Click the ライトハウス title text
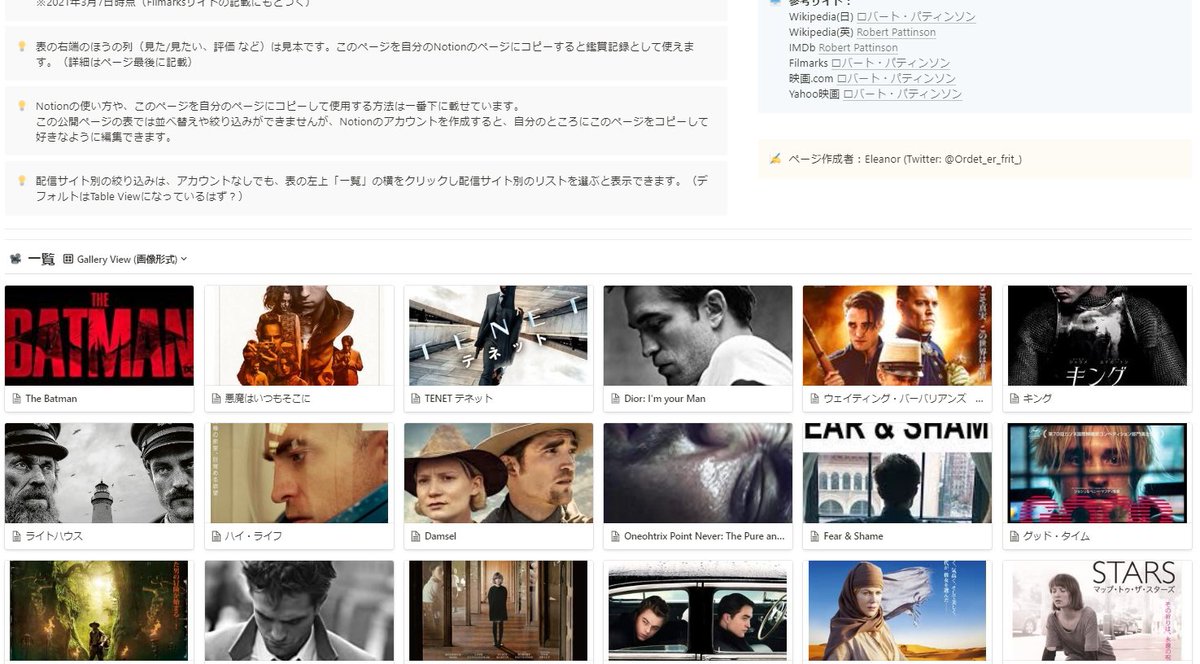1200x664 pixels. pyautogui.click(x=54, y=536)
